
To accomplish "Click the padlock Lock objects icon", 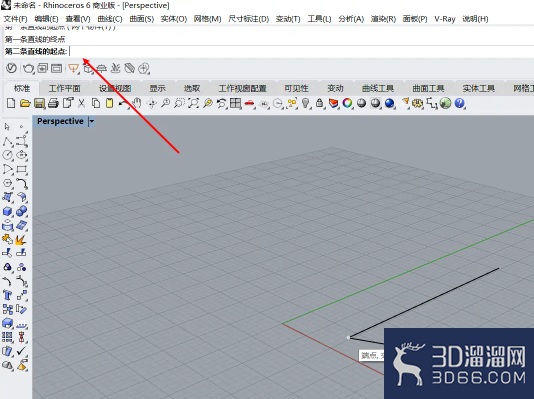I will 319,103.
